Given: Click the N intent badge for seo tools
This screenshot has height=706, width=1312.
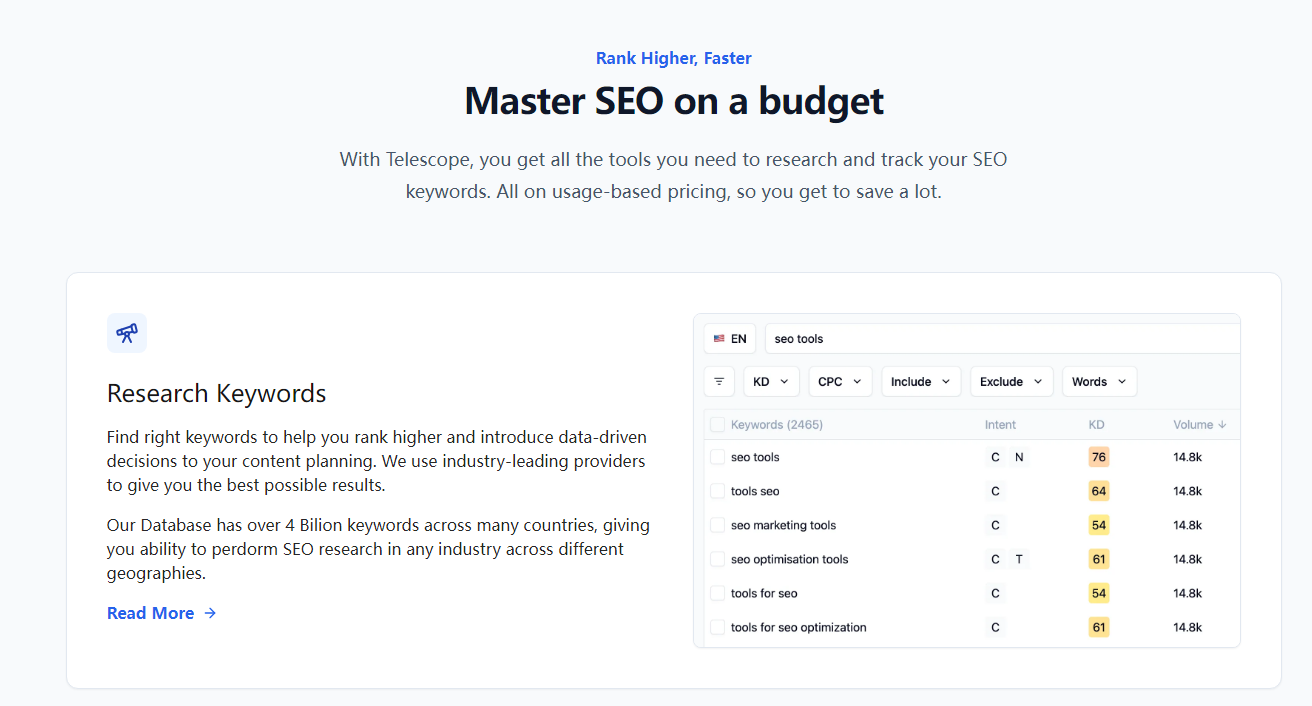Looking at the screenshot, I should pyautogui.click(x=1019, y=457).
